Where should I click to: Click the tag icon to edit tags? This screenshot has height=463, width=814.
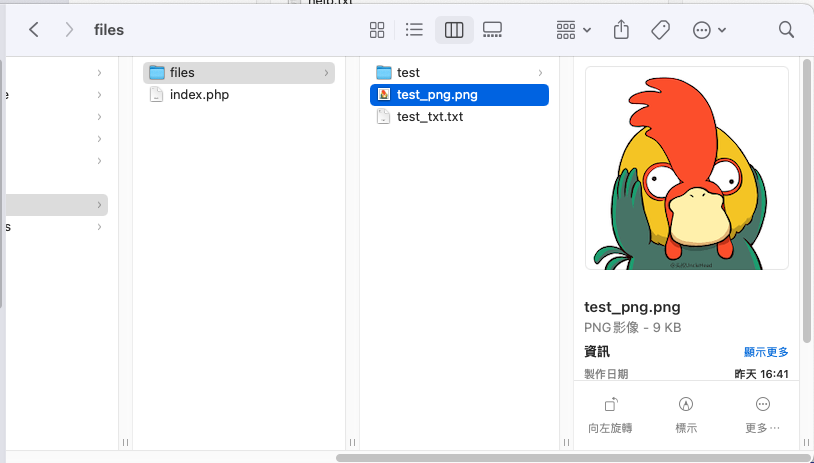[x=660, y=30]
